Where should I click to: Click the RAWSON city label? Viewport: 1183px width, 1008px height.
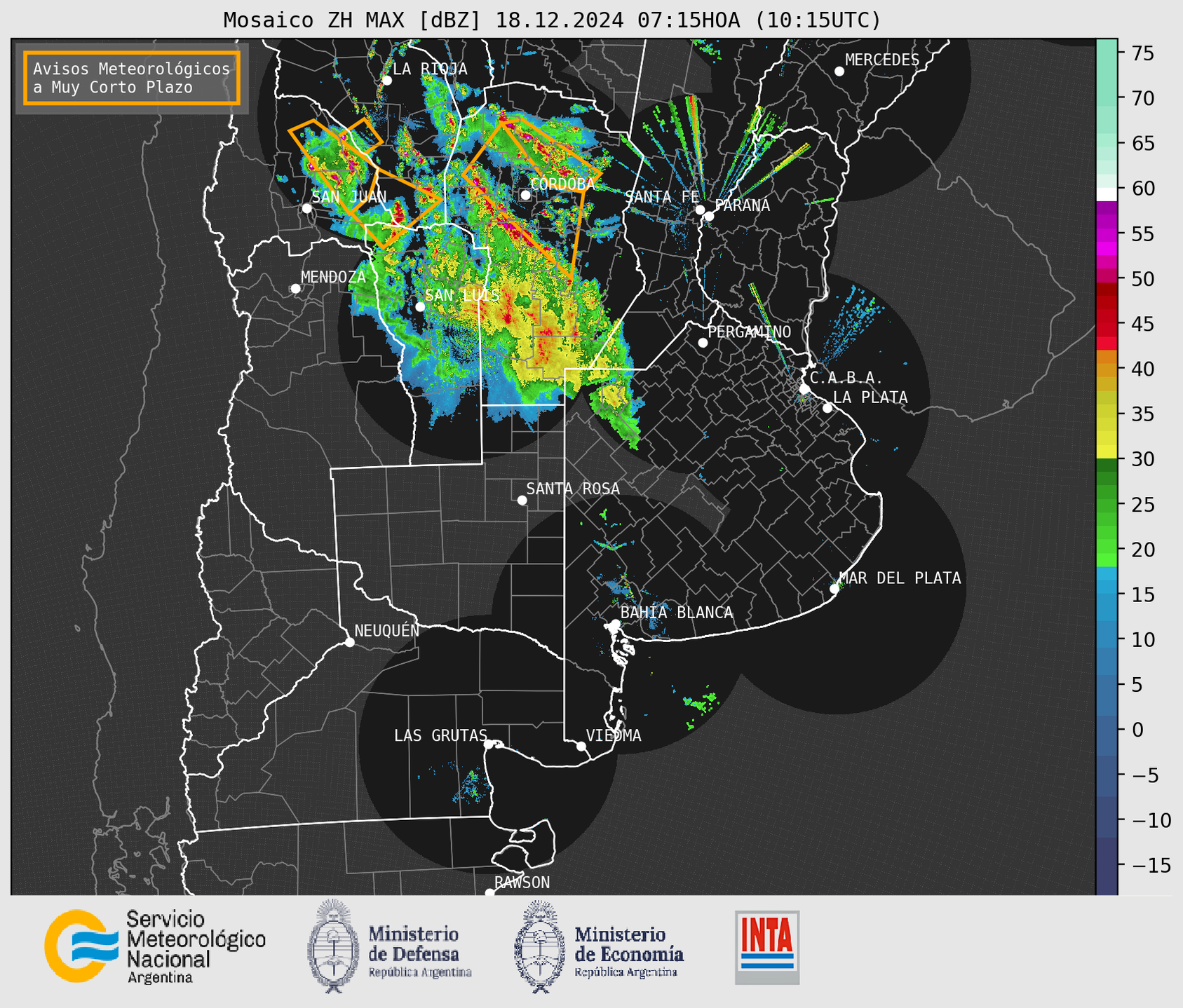tap(522, 883)
